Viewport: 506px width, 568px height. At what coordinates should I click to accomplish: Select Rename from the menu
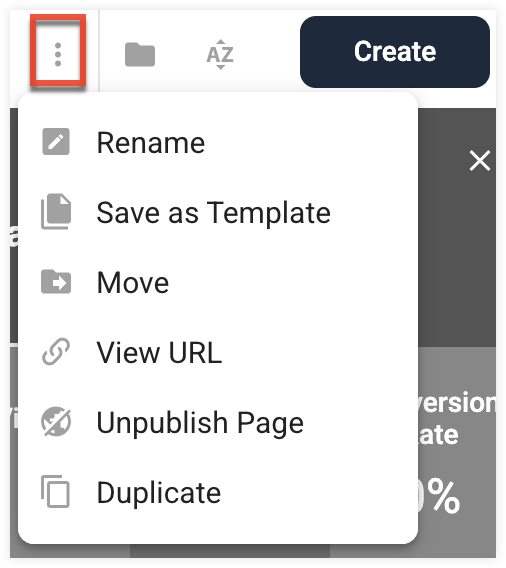[x=218, y=143]
